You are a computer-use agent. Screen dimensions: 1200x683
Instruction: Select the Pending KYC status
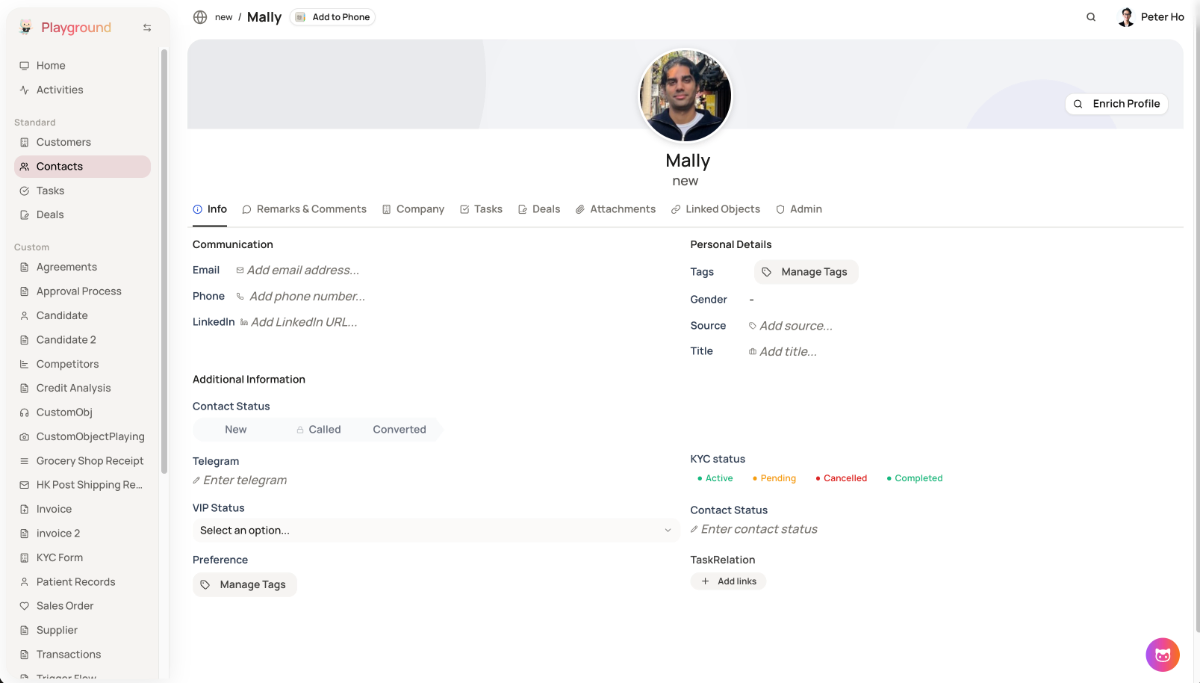(774, 478)
